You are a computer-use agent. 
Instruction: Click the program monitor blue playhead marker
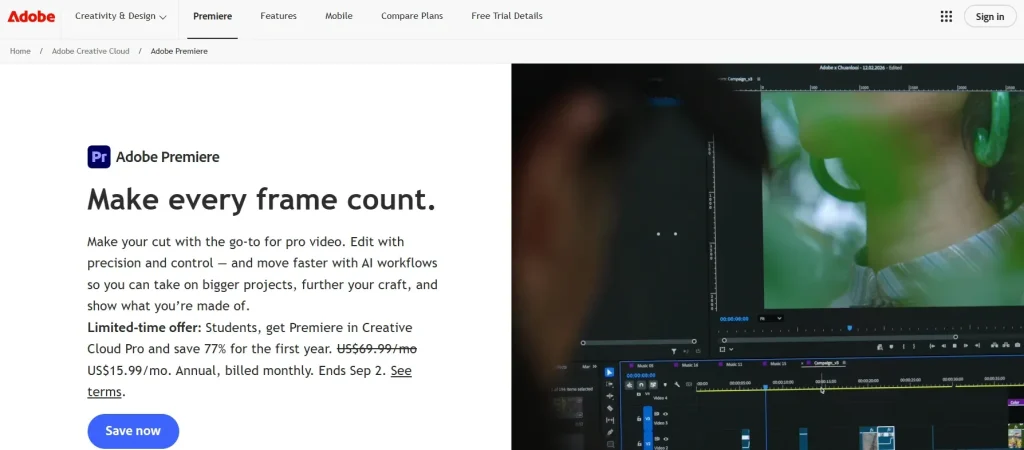point(850,328)
